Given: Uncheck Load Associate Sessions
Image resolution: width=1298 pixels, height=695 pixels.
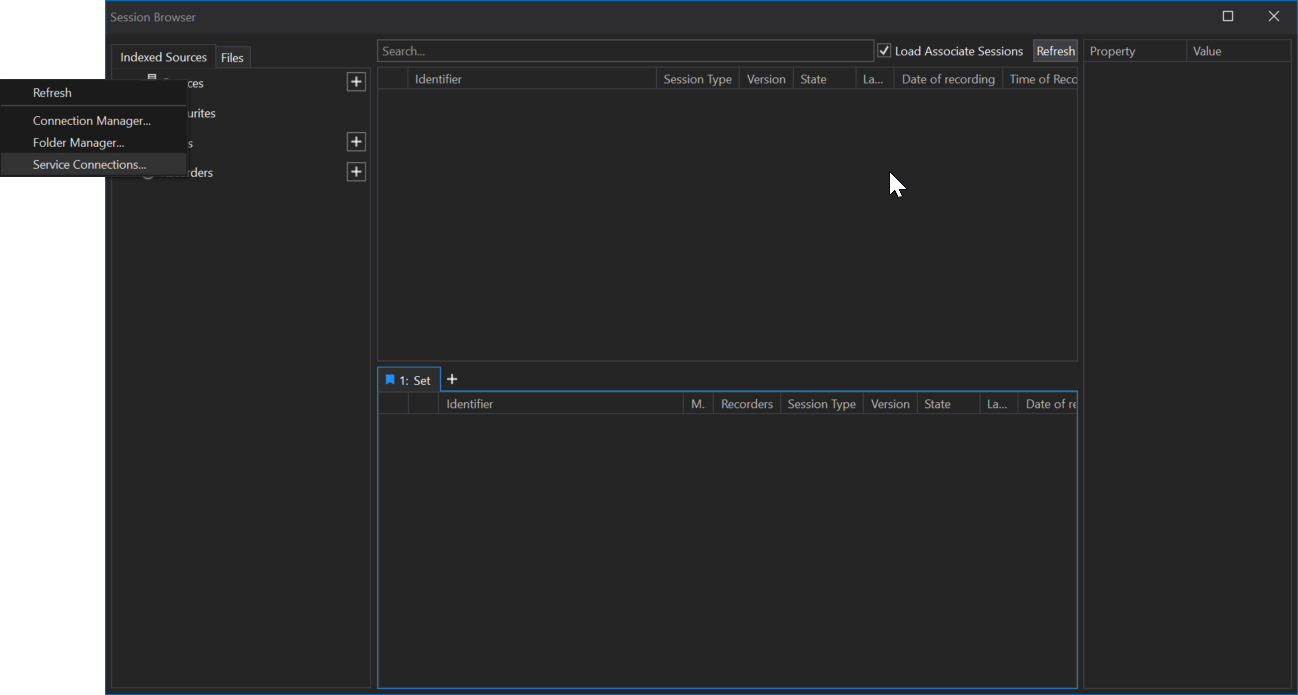Looking at the screenshot, I should [x=883, y=50].
